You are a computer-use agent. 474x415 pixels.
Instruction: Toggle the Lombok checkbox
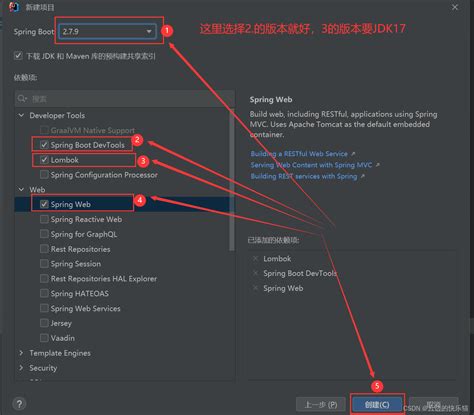(44, 160)
